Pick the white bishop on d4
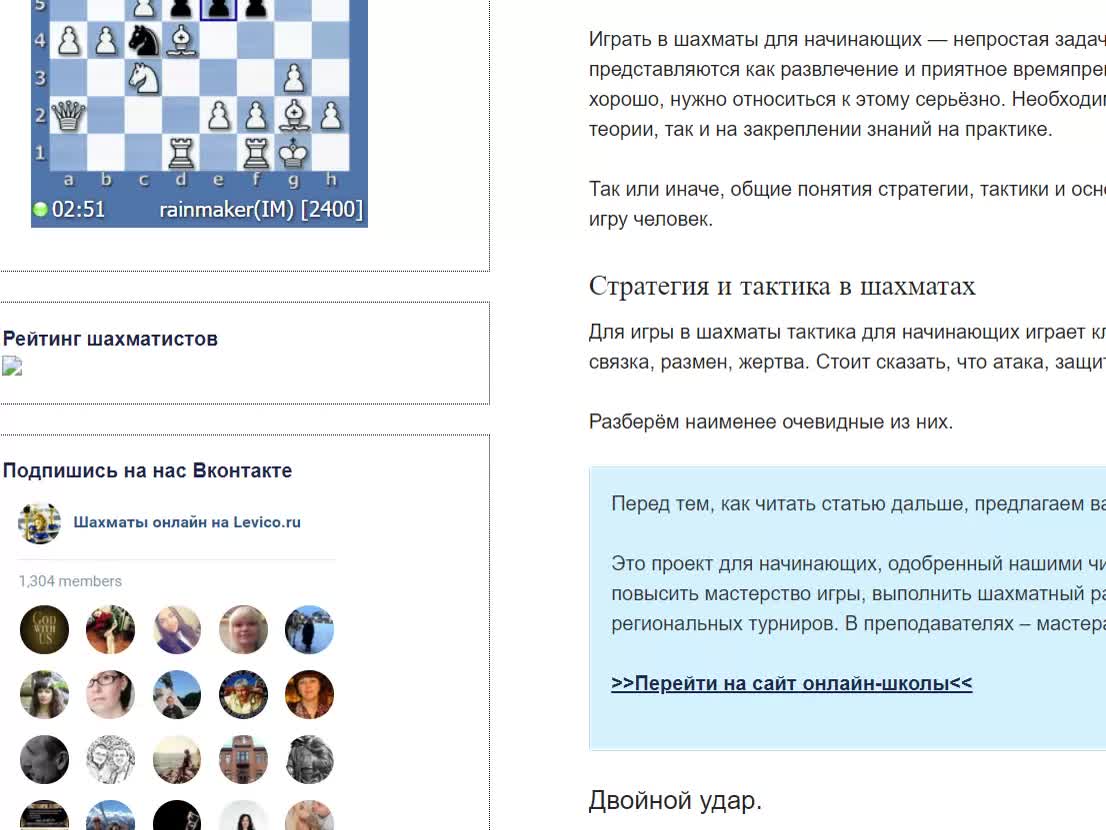The height and width of the screenshot is (830, 1106). click(x=181, y=41)
